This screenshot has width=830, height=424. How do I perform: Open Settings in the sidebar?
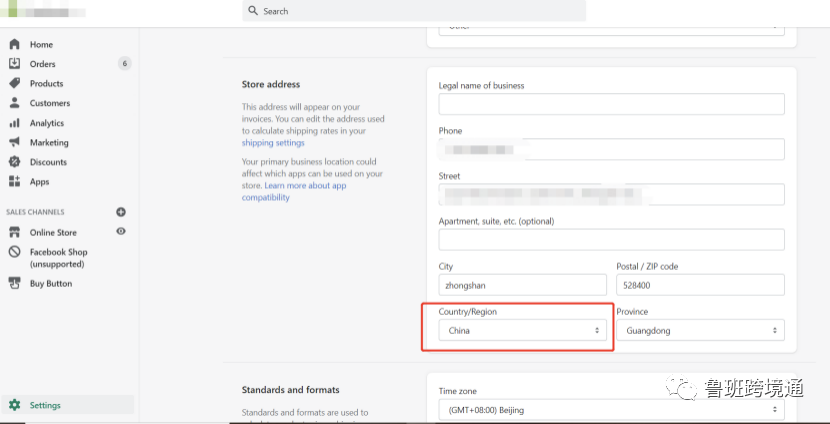point(45,405)
